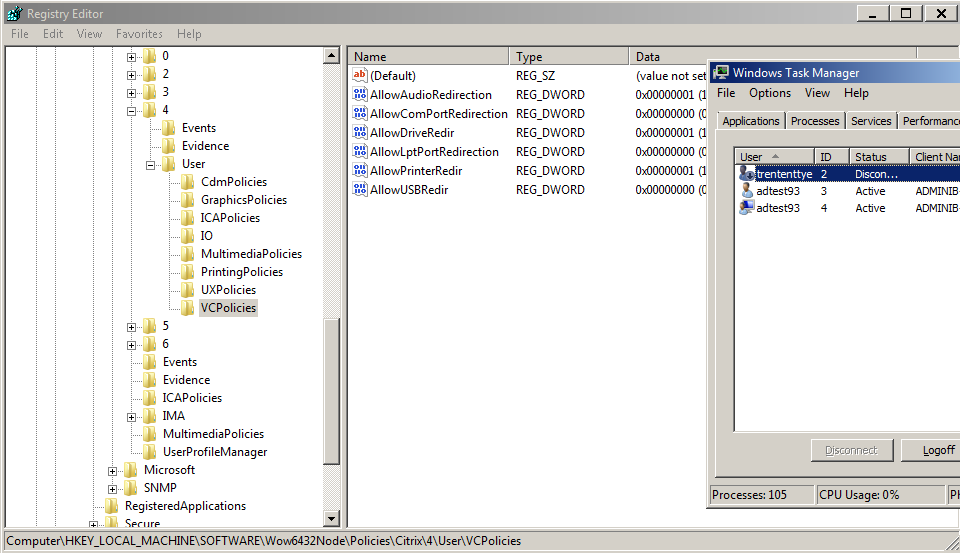Switch to Task Manager Processes tab
The width and height of the screenshot is (960, 553).
coord(815,121)
